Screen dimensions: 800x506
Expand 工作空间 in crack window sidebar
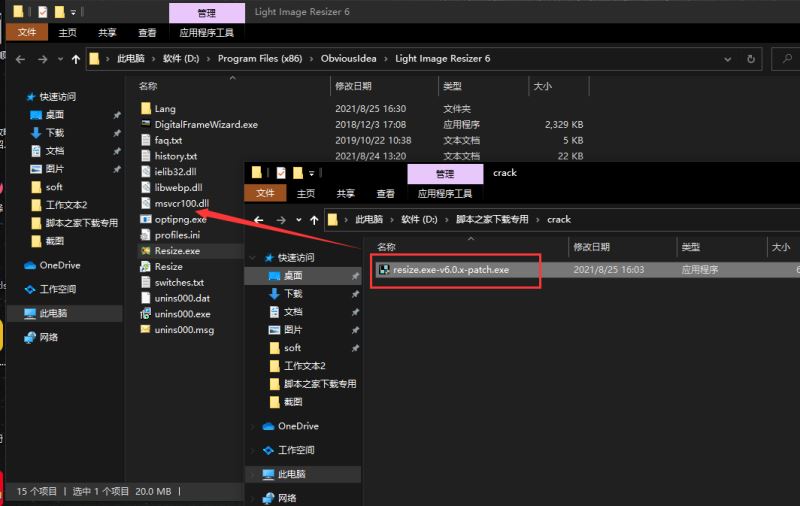[253, 450]
